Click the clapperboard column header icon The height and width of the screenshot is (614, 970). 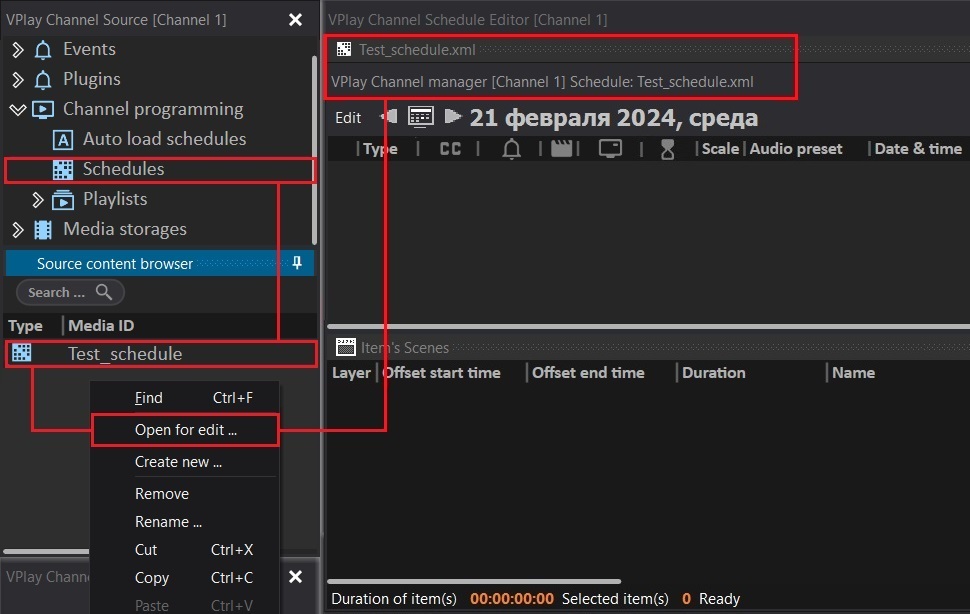(562, 148)
